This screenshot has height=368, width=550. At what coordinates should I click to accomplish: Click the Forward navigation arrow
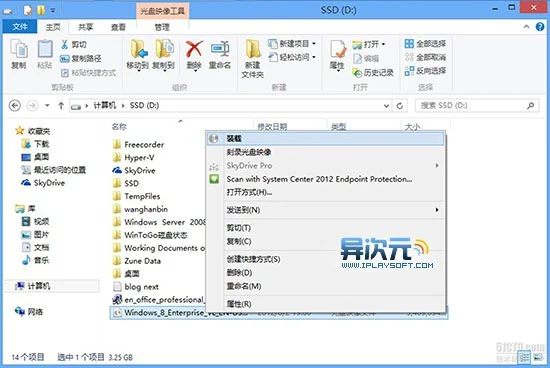click(x=32, y=106)
